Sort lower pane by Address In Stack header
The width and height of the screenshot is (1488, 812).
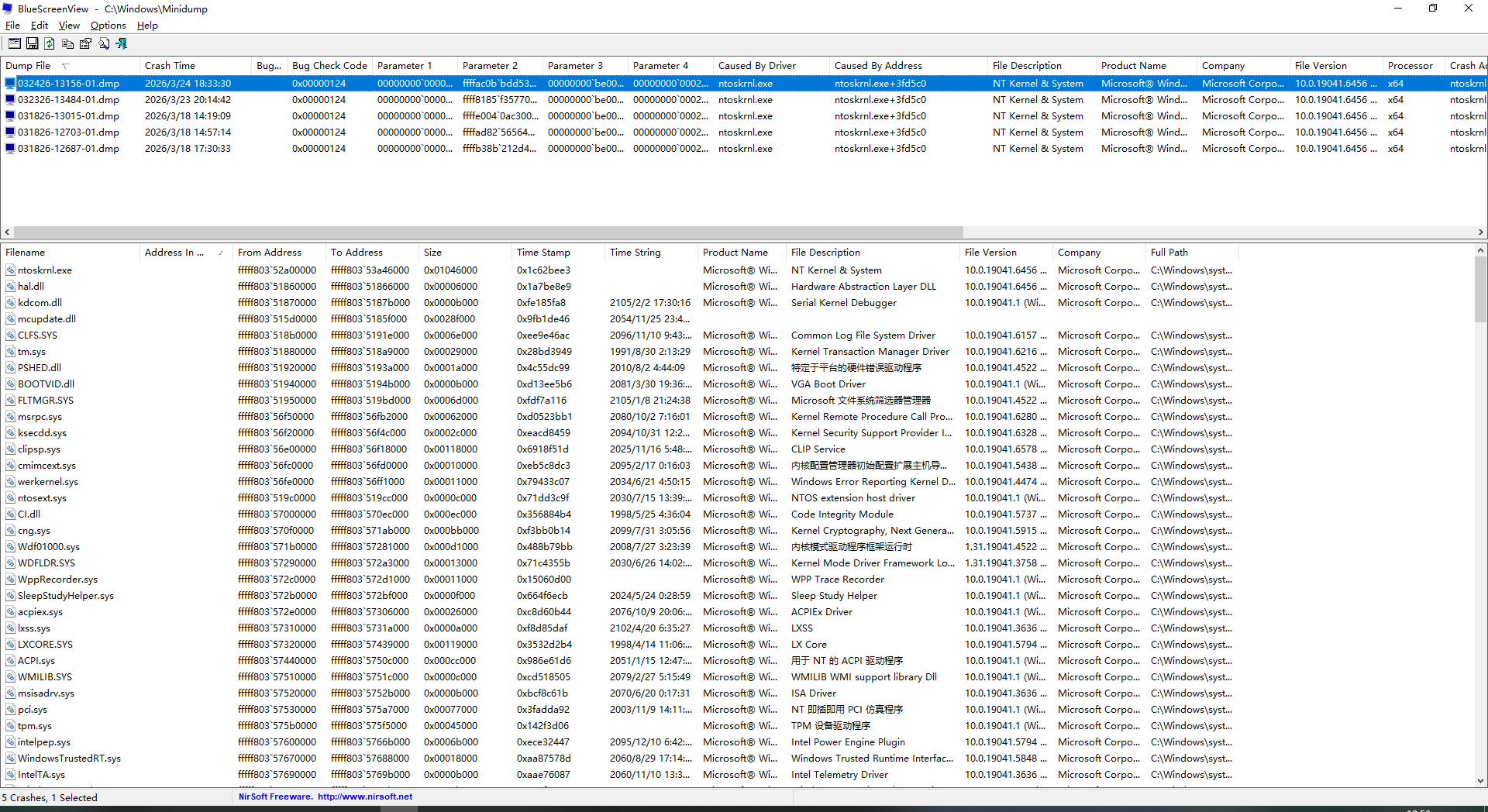tap(186, 253)
